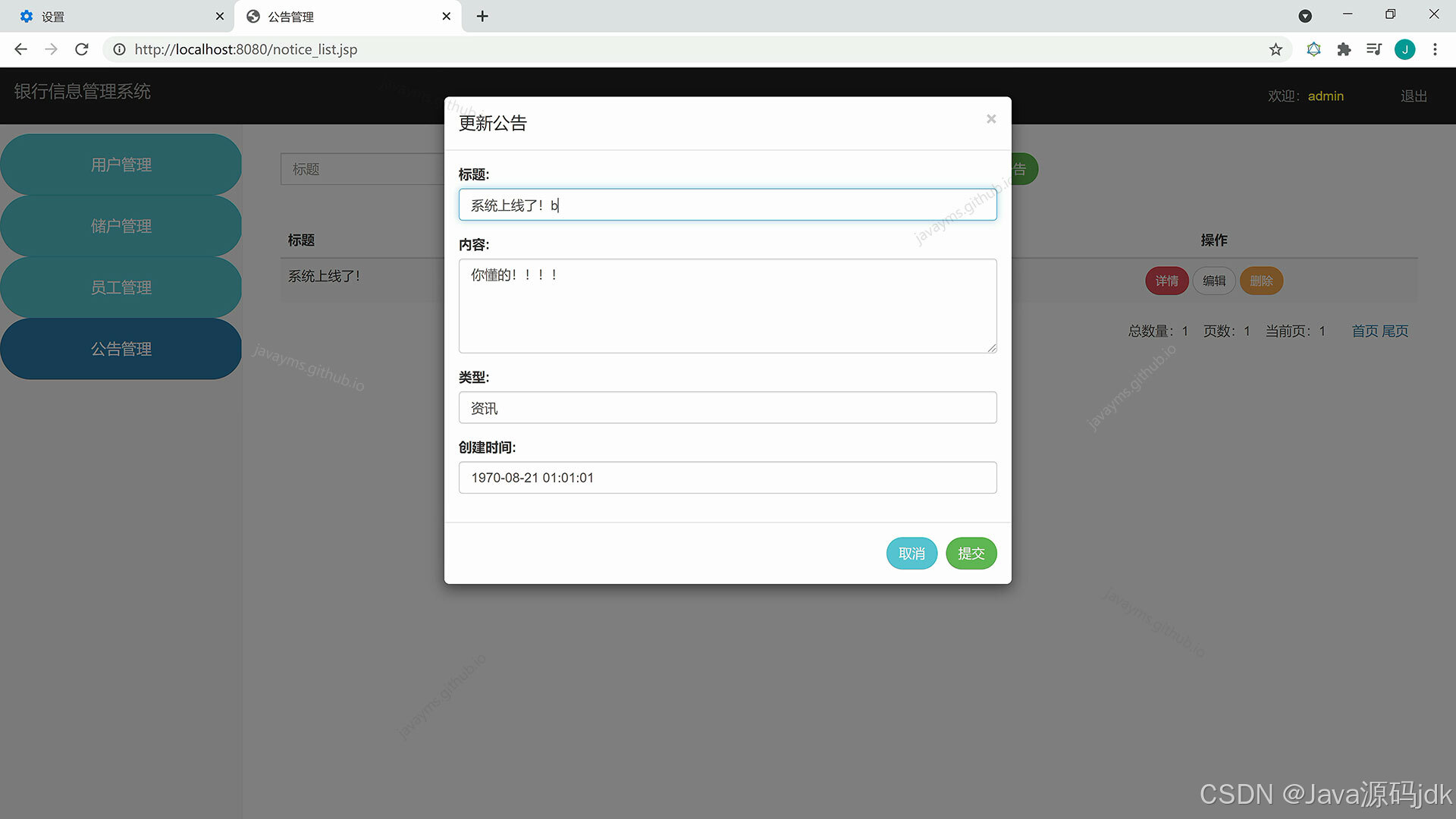Viewport: 1456px width, 819px height.
Task: Bookmark this page with the star icon
Action: pos(1276,49)
